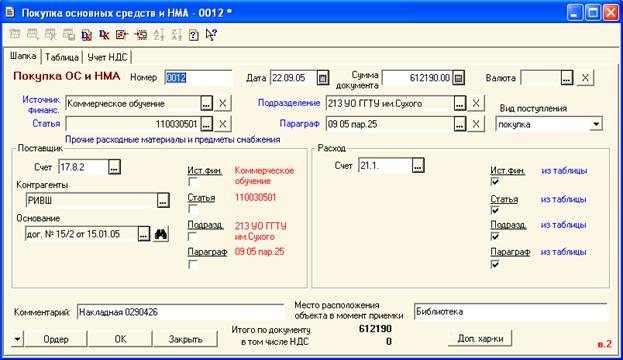Clear the Статья field with X
Viewport: 623px width, 360px height.
[222, 124]
